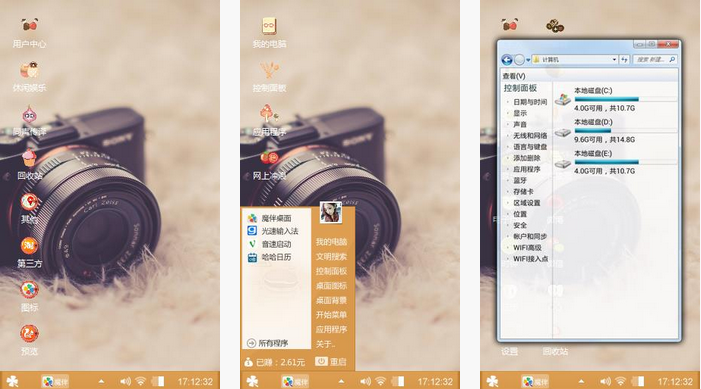The width and height of the screenshot is (701, 389).
Task: Expand the tray arrow on the 用户中心 desktop's taskbar
Action: coord(101,381)
